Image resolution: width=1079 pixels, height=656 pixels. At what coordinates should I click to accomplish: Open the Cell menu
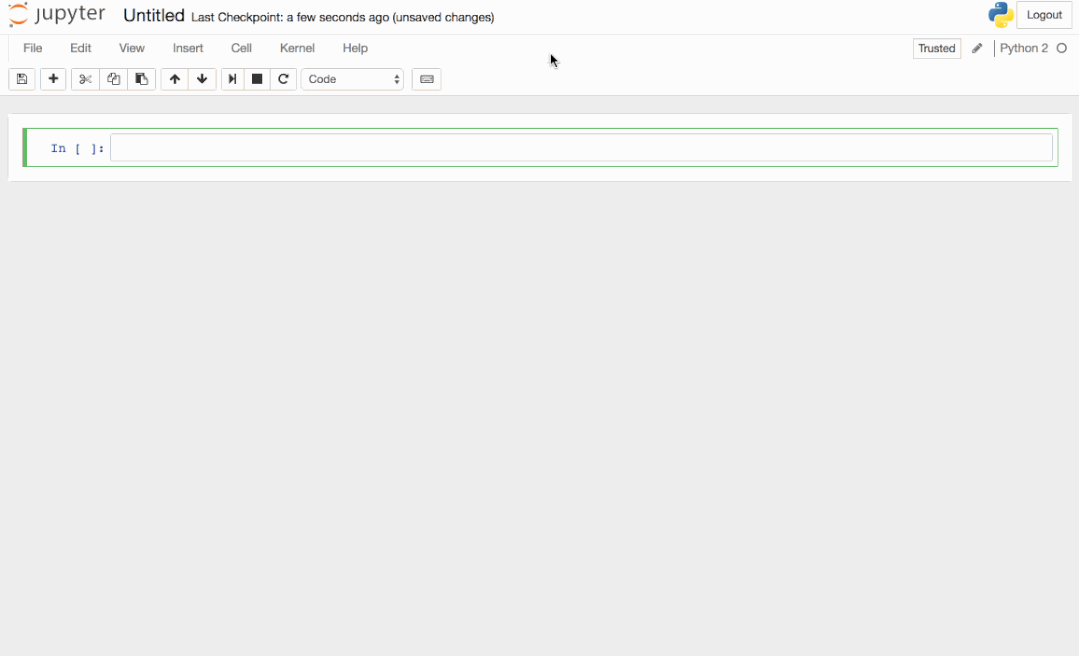(x=241, y=48)
